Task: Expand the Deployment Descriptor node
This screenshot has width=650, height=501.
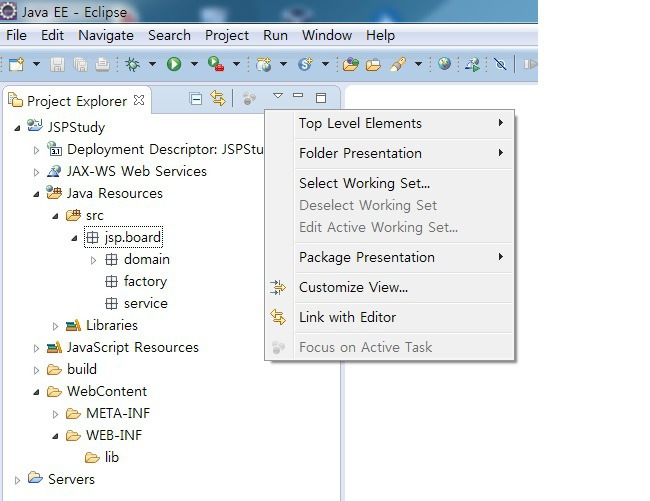Action: (x=36, y=150)
